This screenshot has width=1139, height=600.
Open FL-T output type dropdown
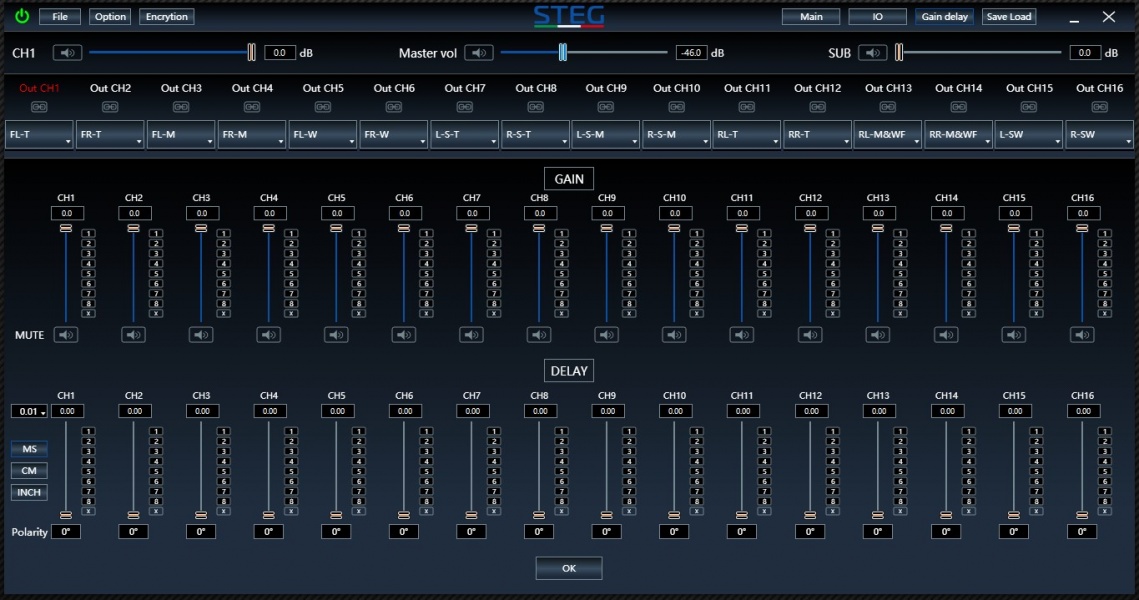39,134
